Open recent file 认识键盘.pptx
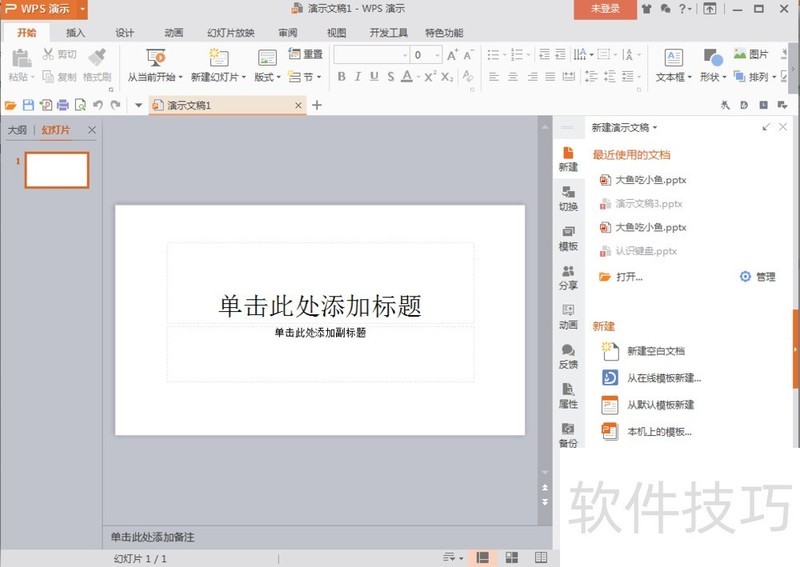This screenshot has height=567, width=800. pos(638,251)
